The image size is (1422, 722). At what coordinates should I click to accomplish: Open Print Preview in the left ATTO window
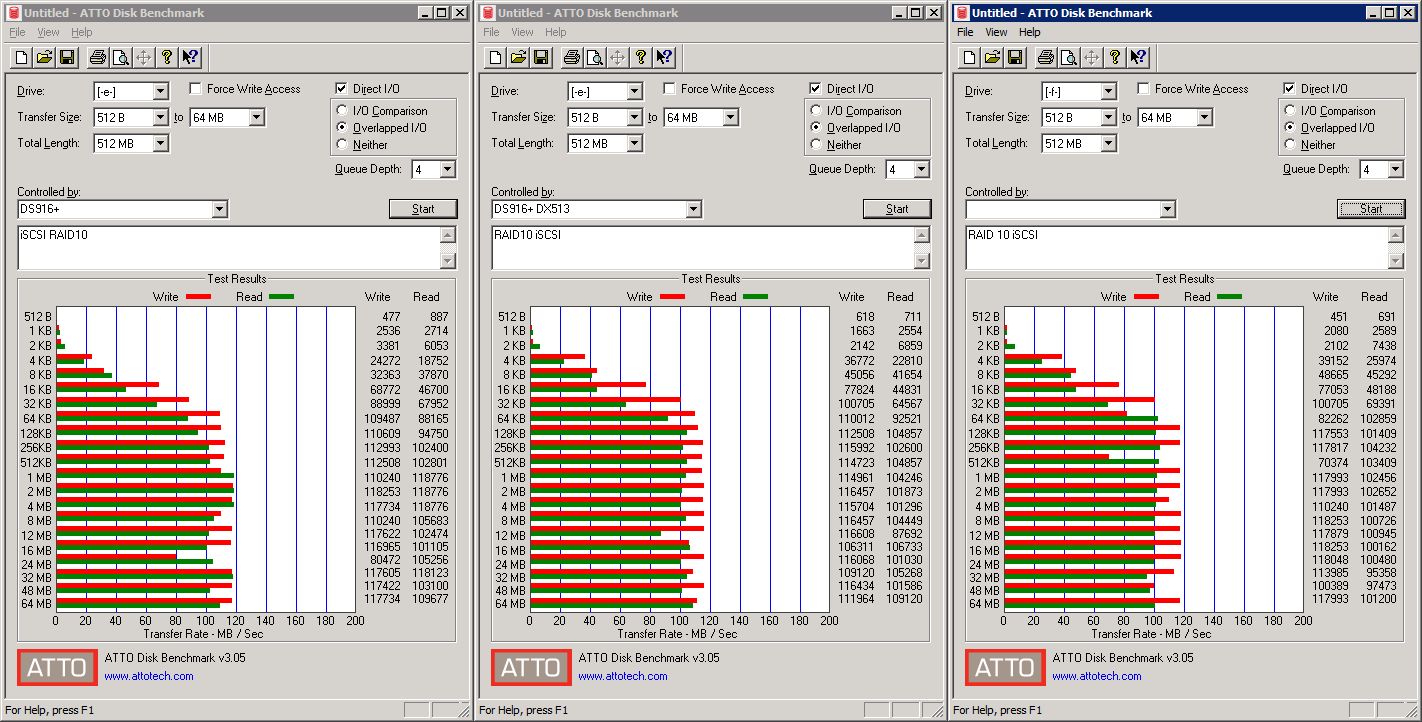(x=120, y=57)
